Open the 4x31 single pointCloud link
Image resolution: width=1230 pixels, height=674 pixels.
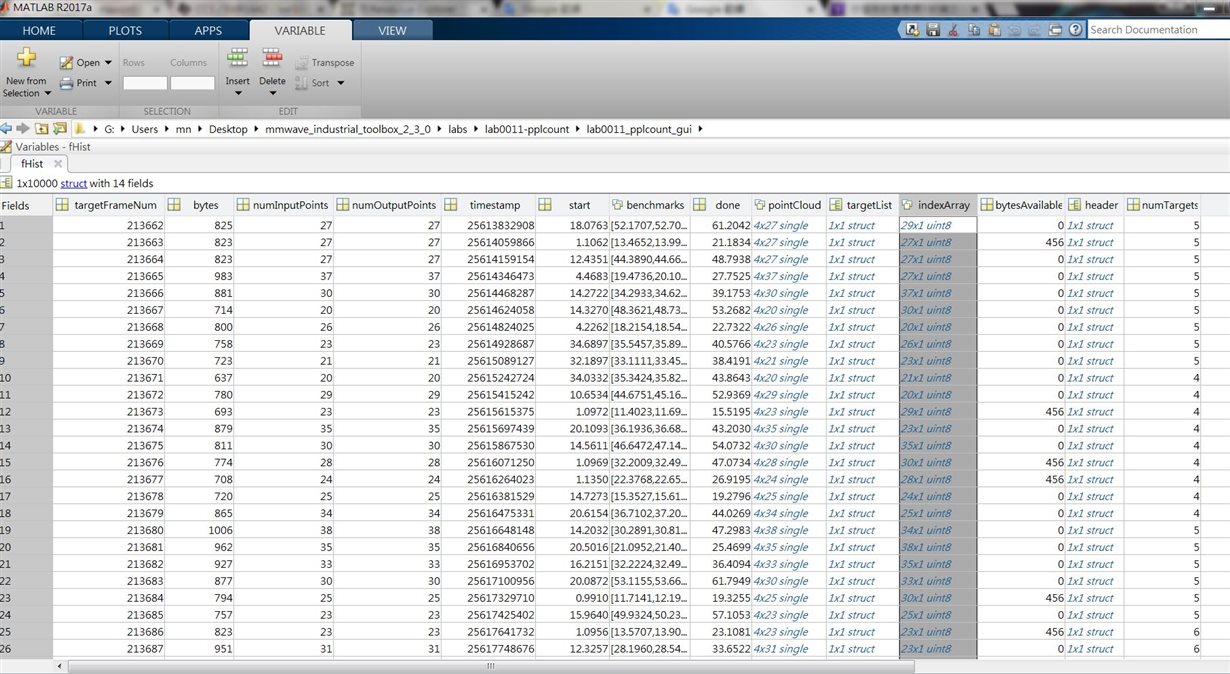point(780,649)
